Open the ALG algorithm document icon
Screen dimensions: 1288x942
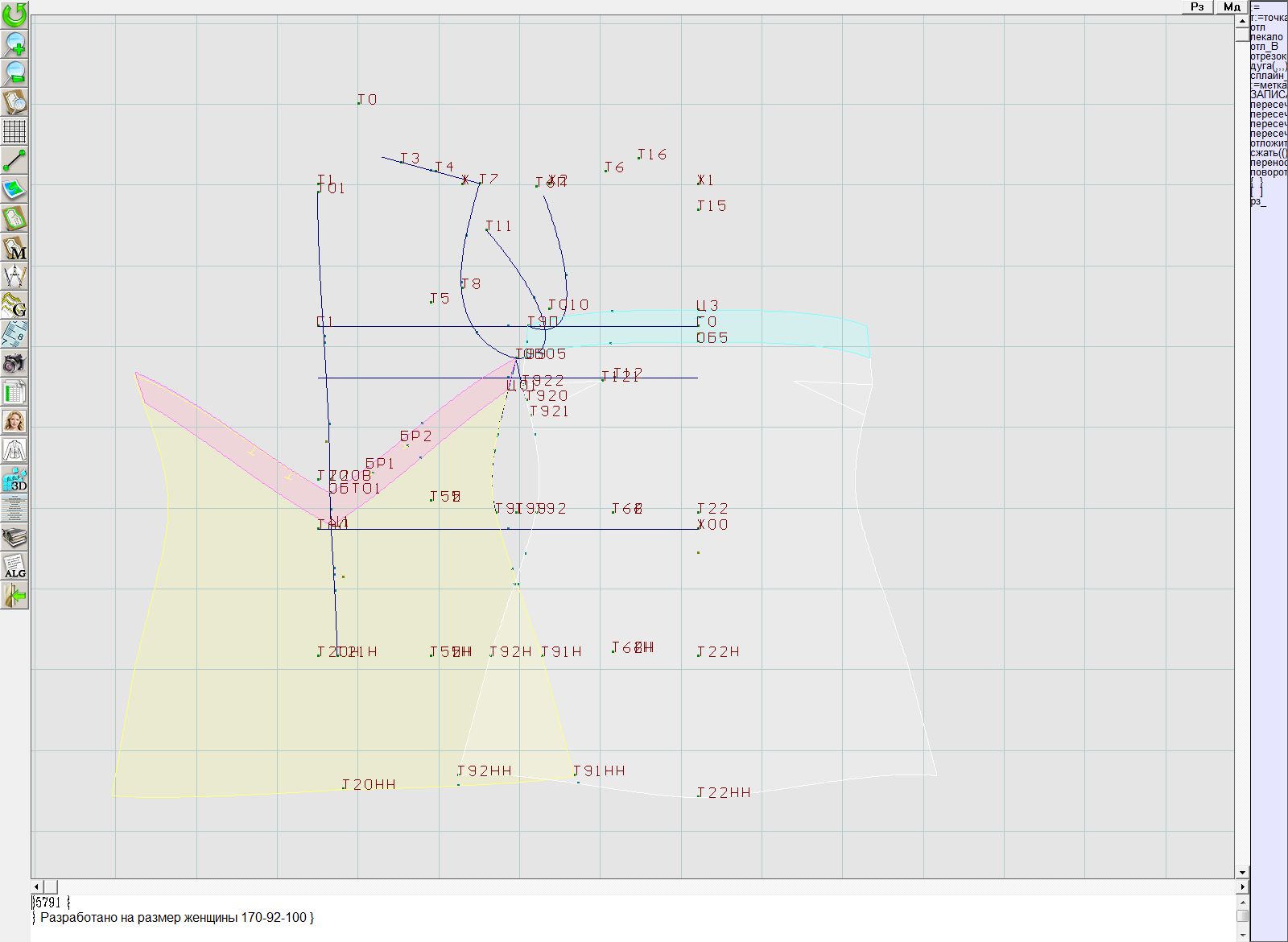point(14,567)
